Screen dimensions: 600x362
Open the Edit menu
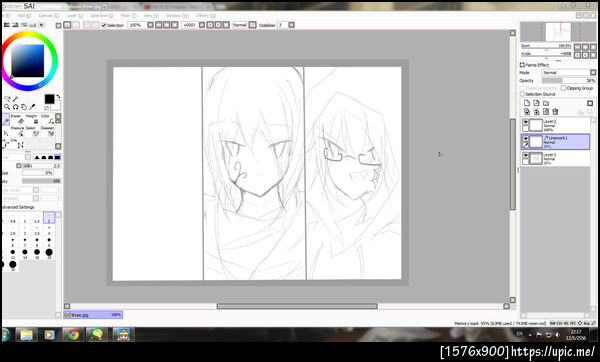pyautogui.click(x=23, y=16)
